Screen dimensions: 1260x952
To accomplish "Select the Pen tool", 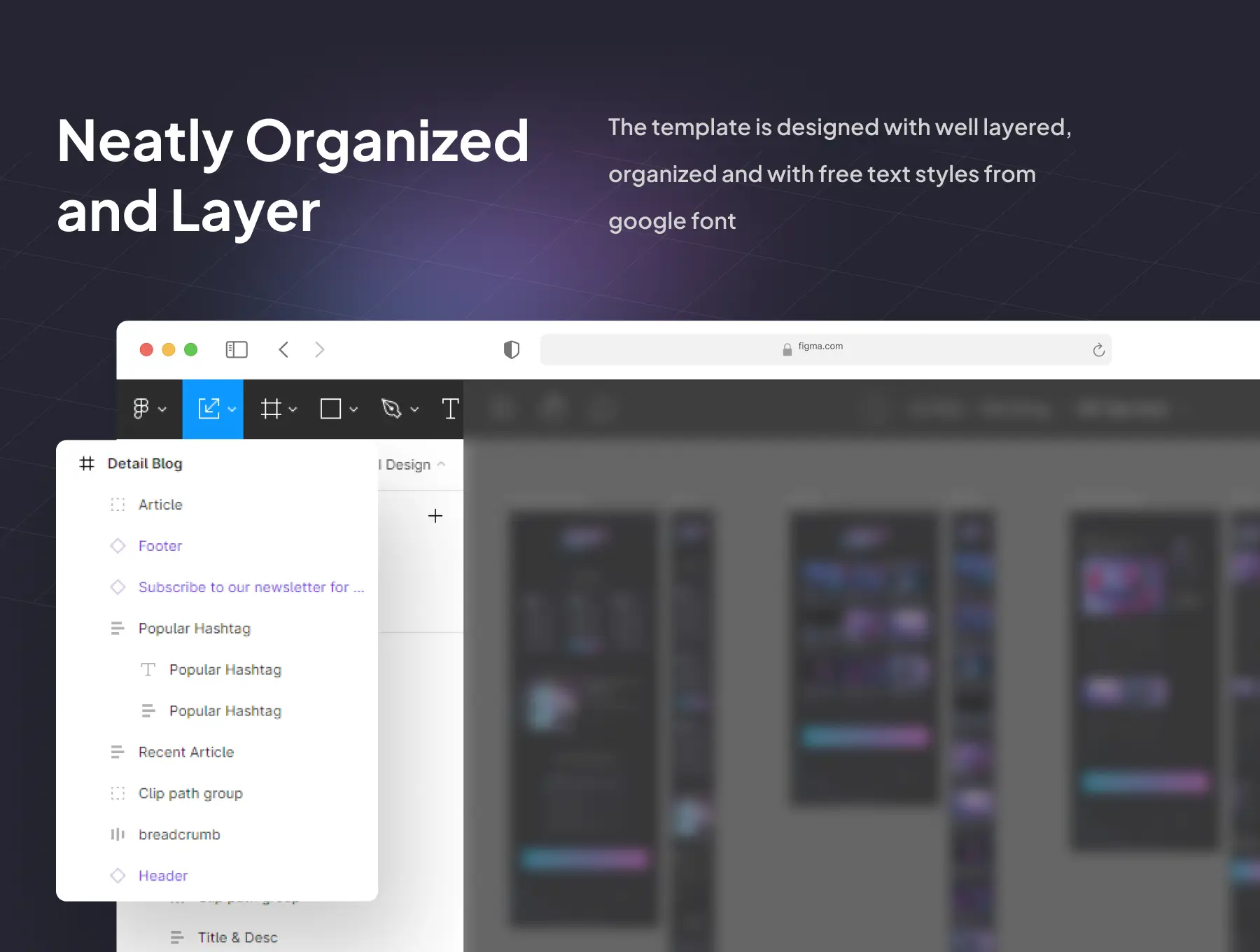I will click(x=391, y=409).
